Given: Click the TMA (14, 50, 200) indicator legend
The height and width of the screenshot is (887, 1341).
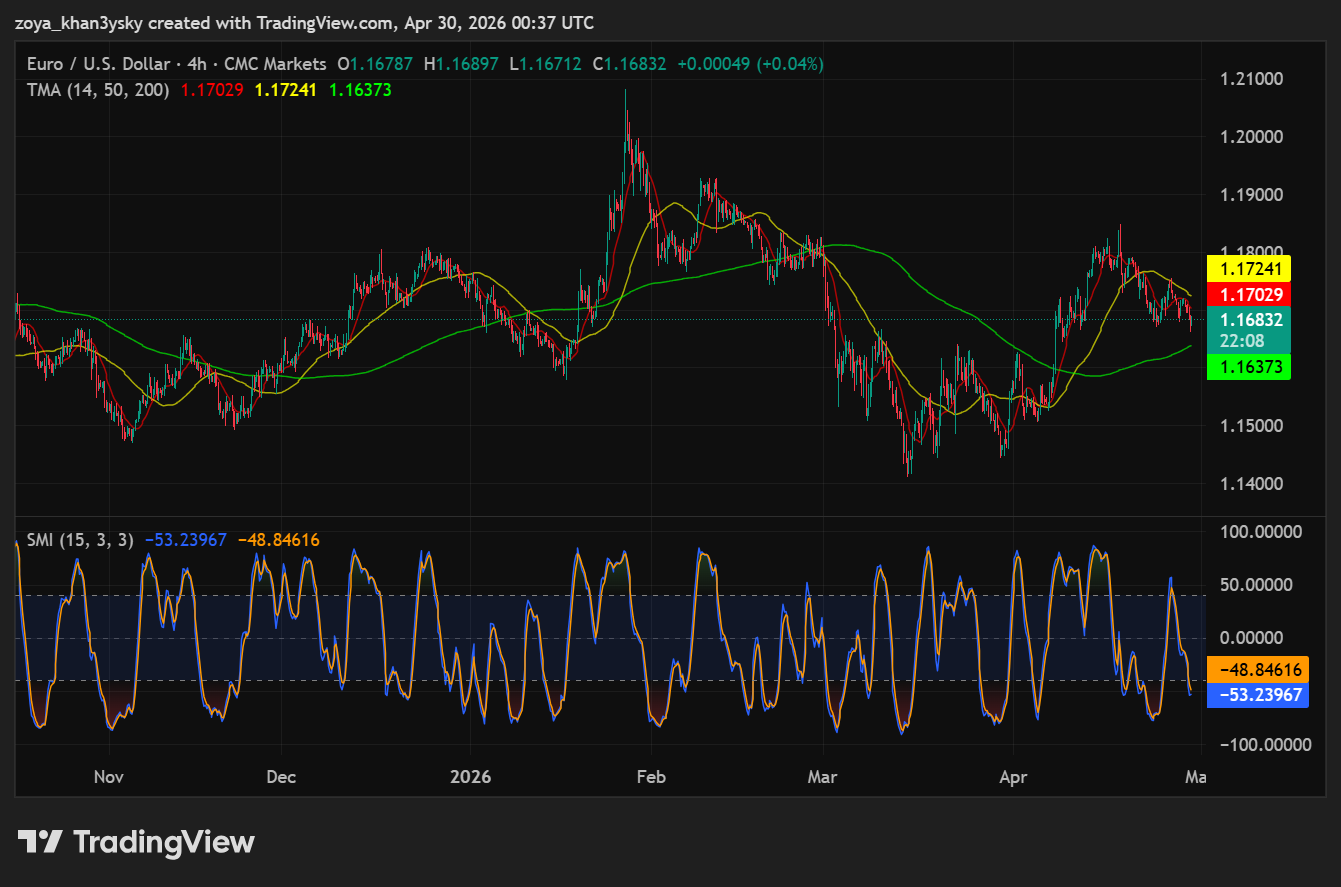Looking at the screenshot, I should (x=98, y=90).
